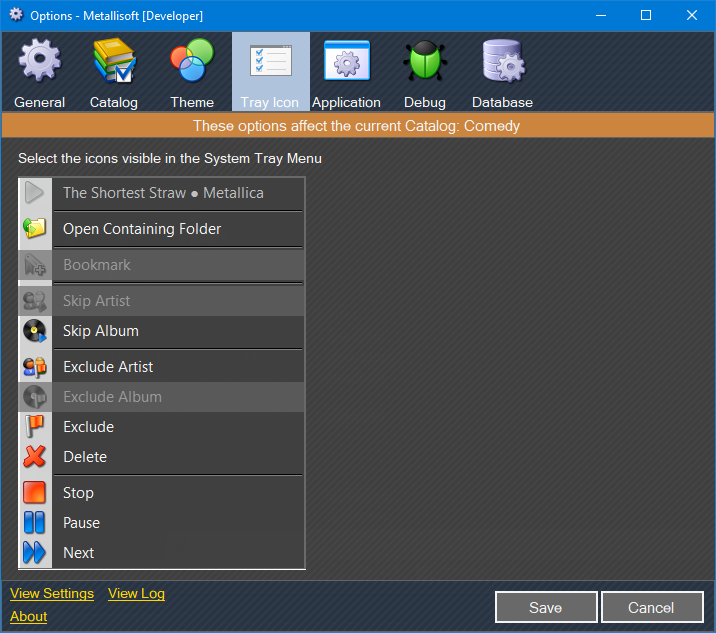Click the Skip Album vinyl icon
Viewport: 716px width, 633px height.
click(35, 331)
